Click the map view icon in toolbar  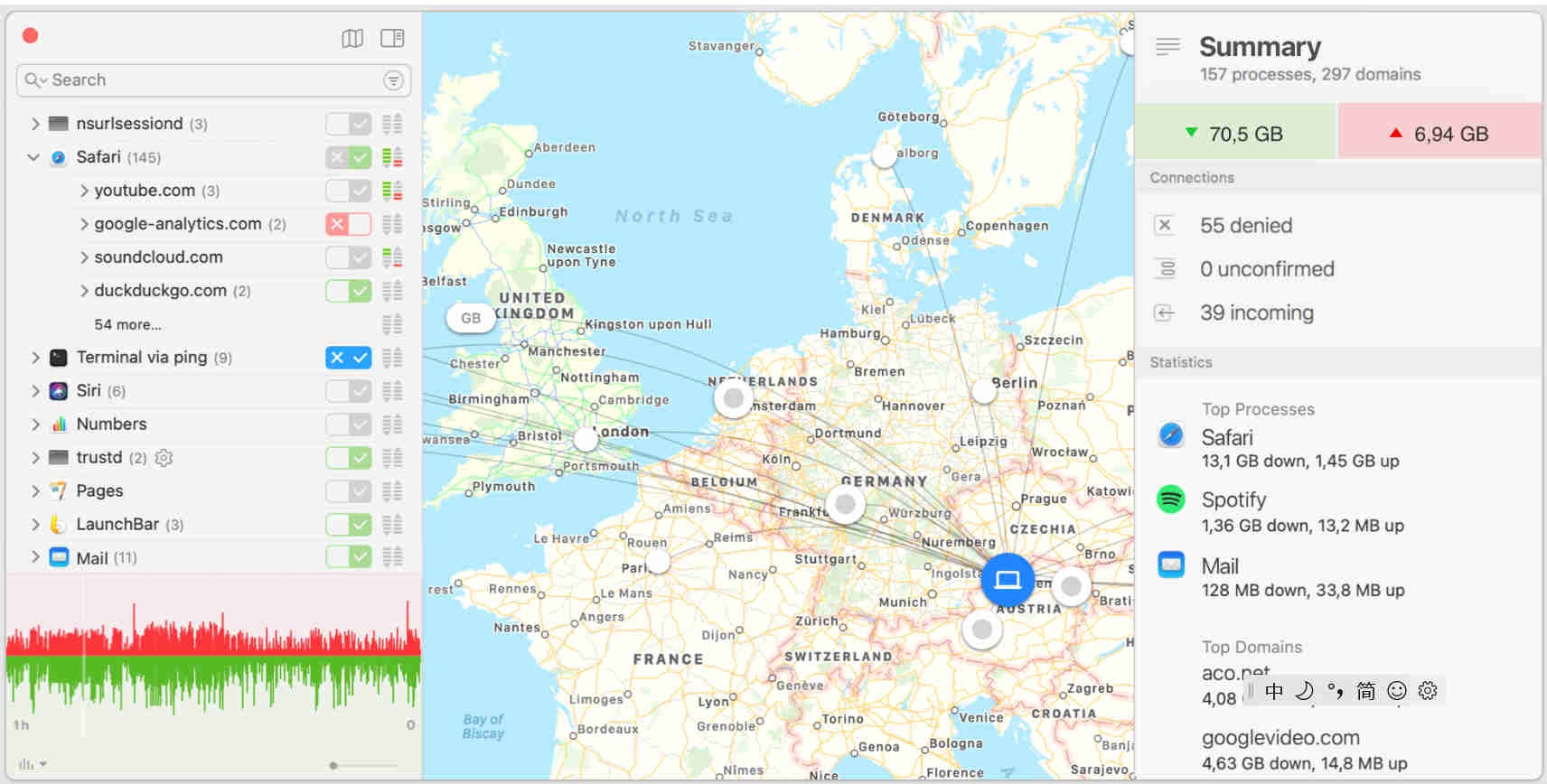[352, 38]
